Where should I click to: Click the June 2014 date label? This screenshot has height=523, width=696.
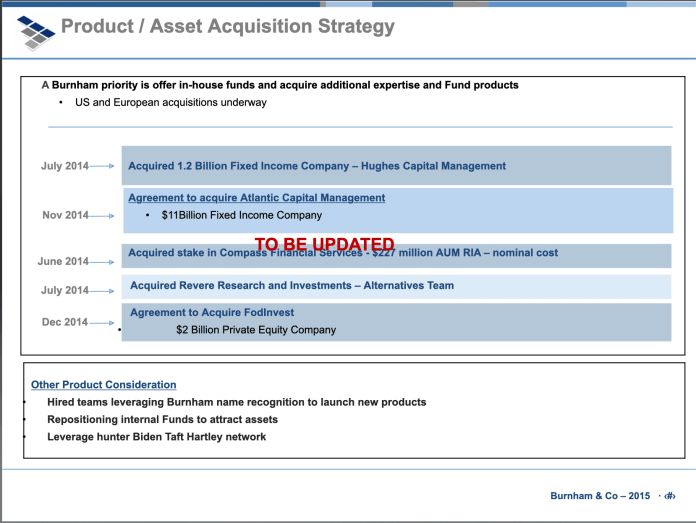point(63,262)
